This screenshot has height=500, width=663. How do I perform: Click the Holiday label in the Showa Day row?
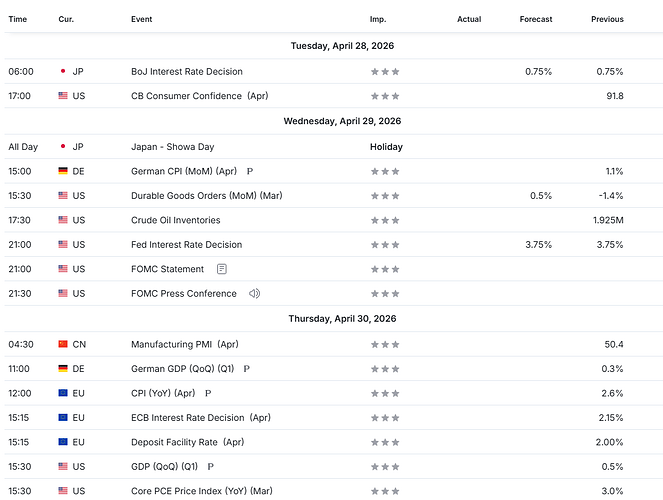pyautogui.click(x=386, y=147)
